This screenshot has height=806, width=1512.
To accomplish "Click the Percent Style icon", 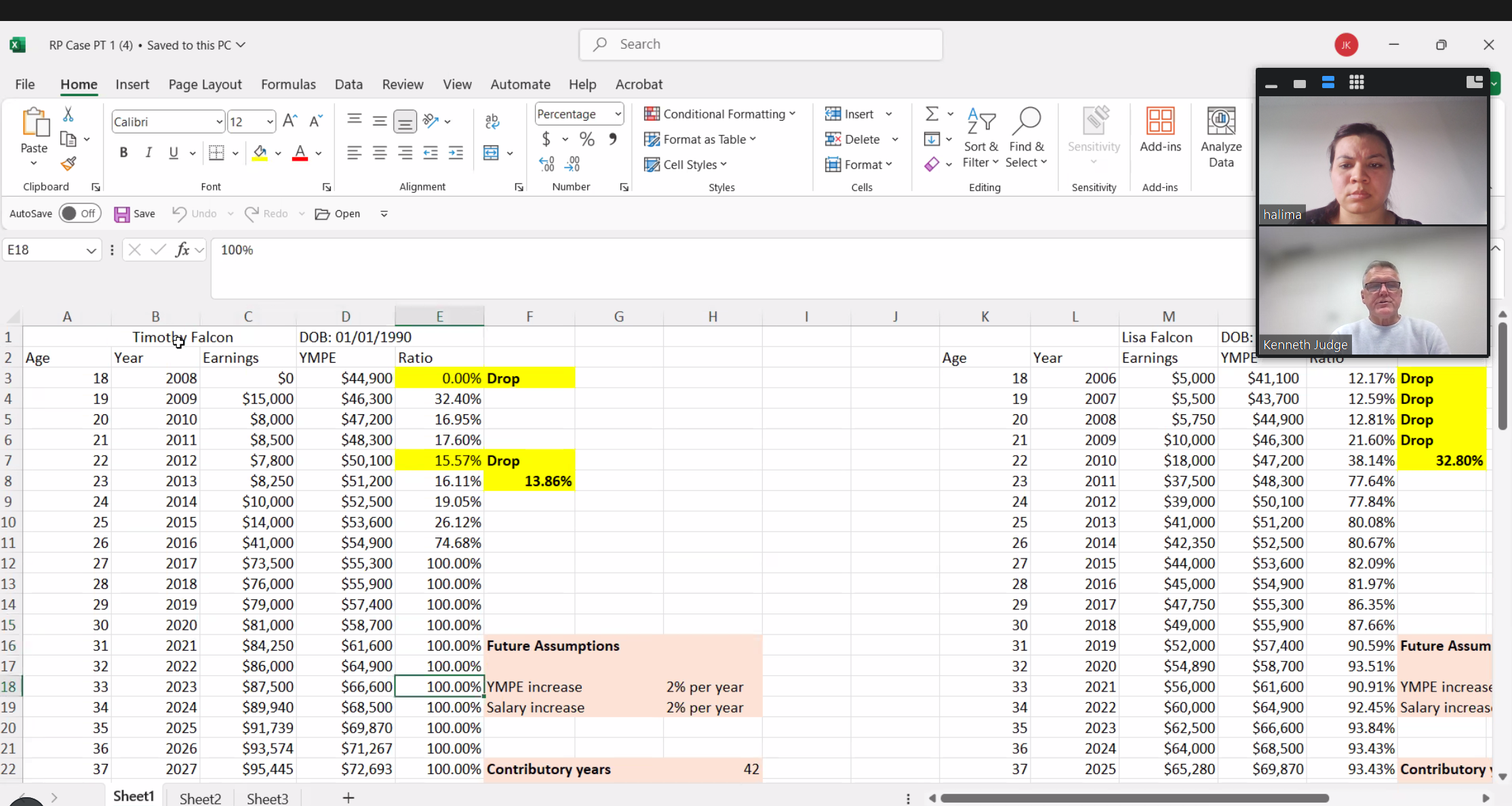I will (587, 139).
